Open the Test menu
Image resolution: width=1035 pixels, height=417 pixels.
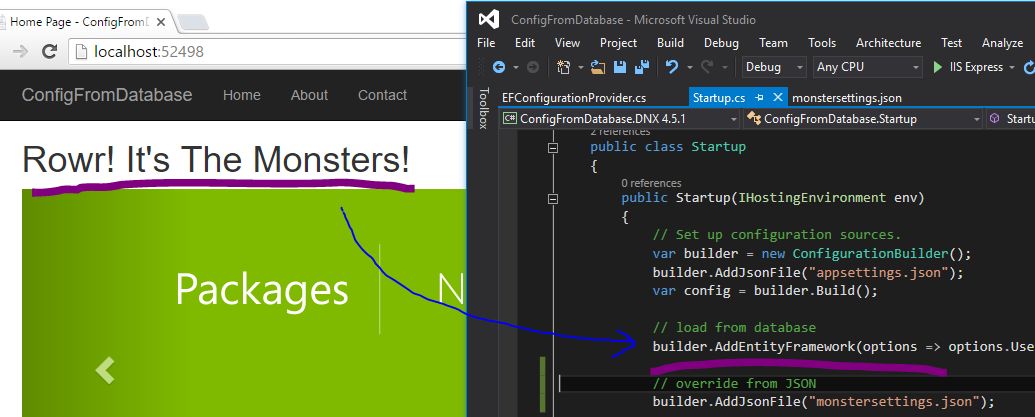951,43
